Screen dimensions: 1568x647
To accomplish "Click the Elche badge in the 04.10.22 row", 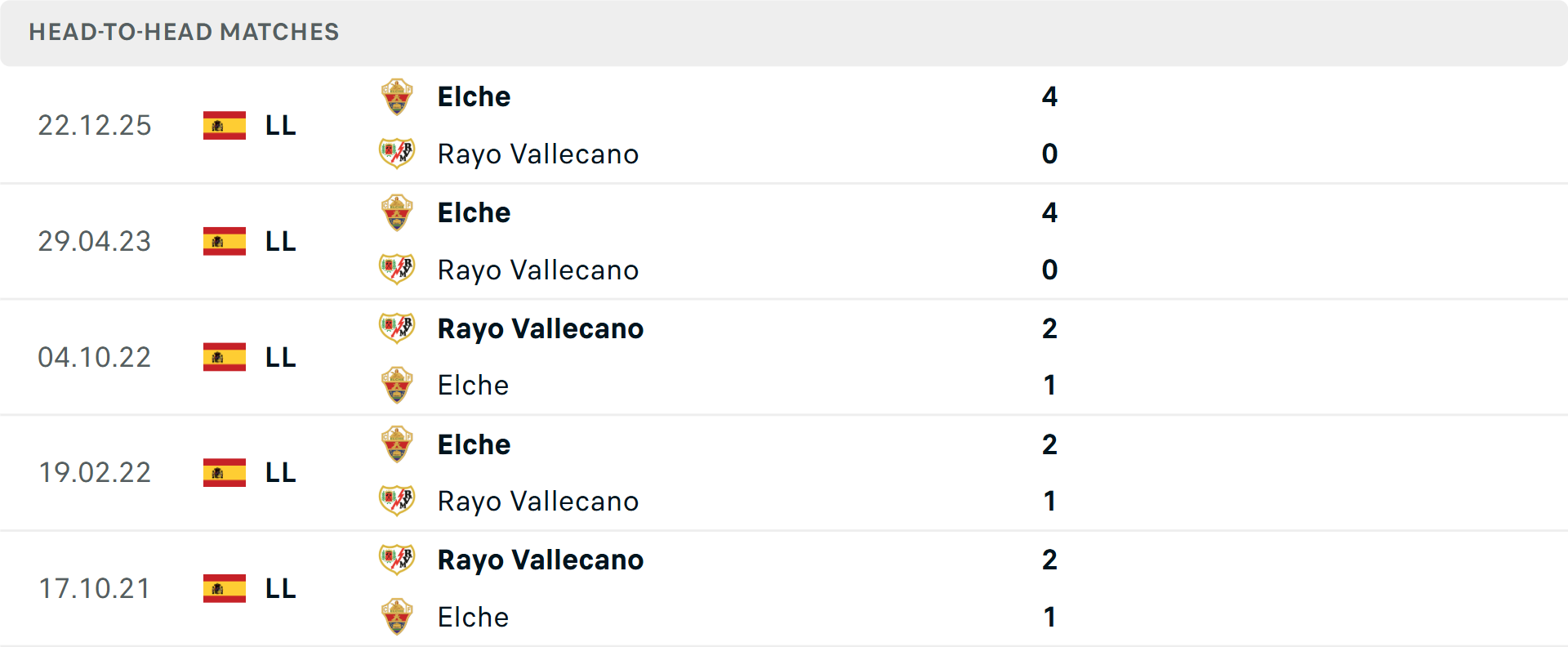I will (397, 385).
